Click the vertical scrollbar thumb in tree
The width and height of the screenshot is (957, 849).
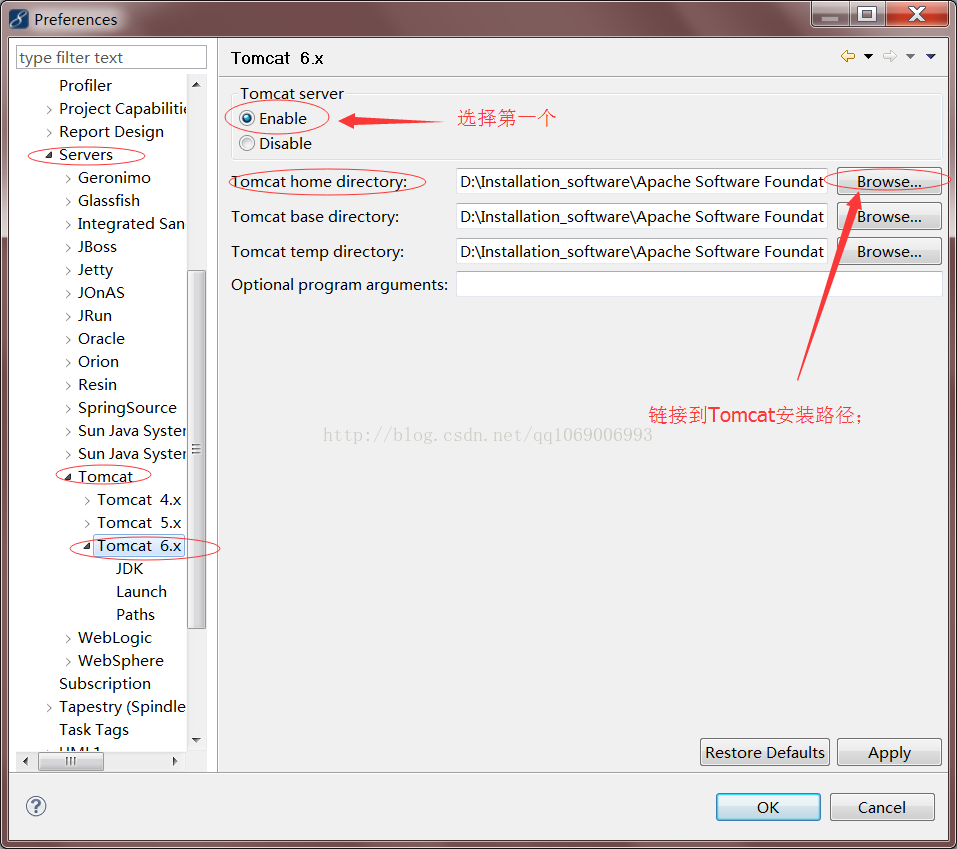click(197, 449)
